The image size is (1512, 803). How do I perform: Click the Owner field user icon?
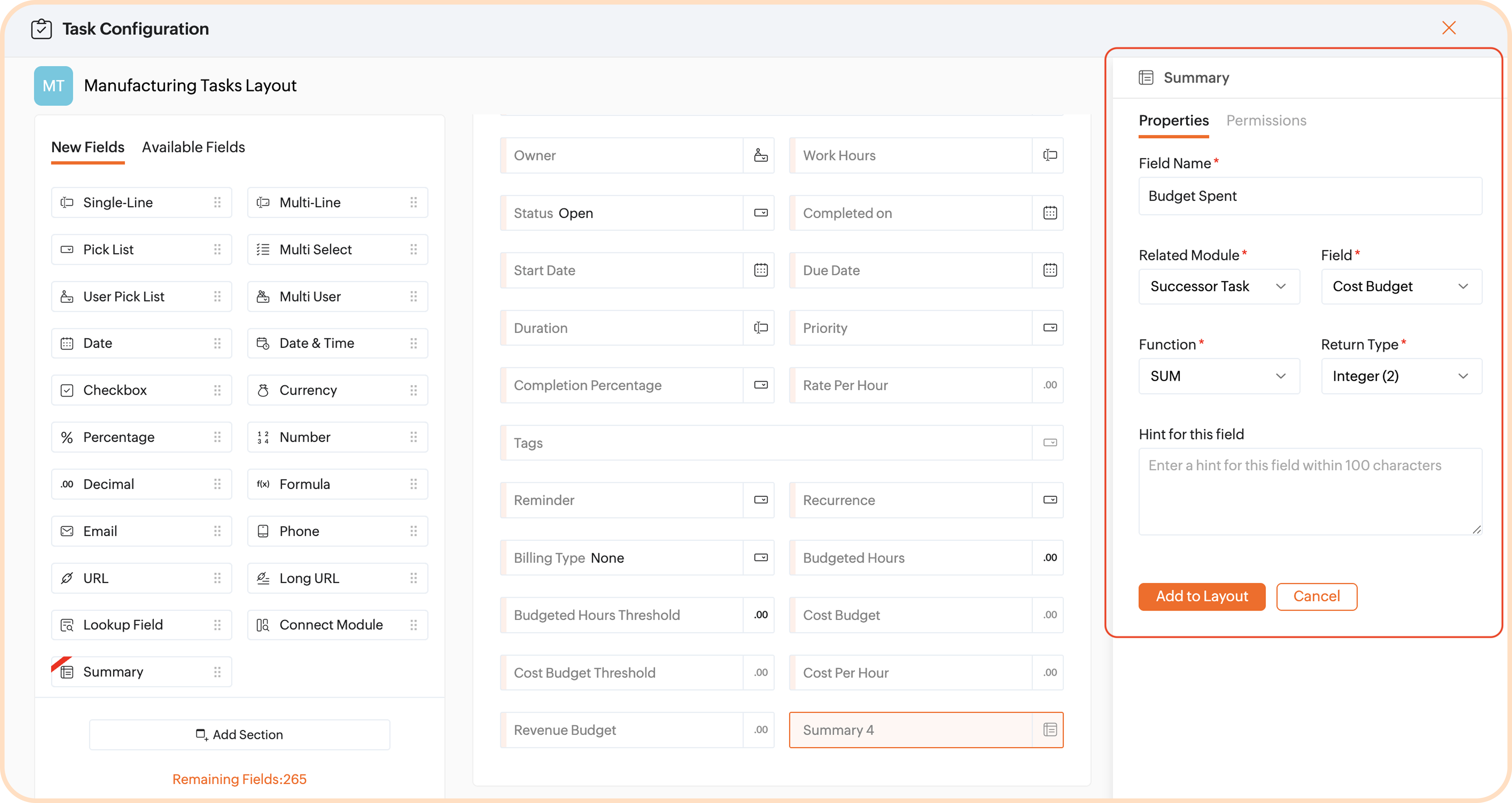pos(761,156)
